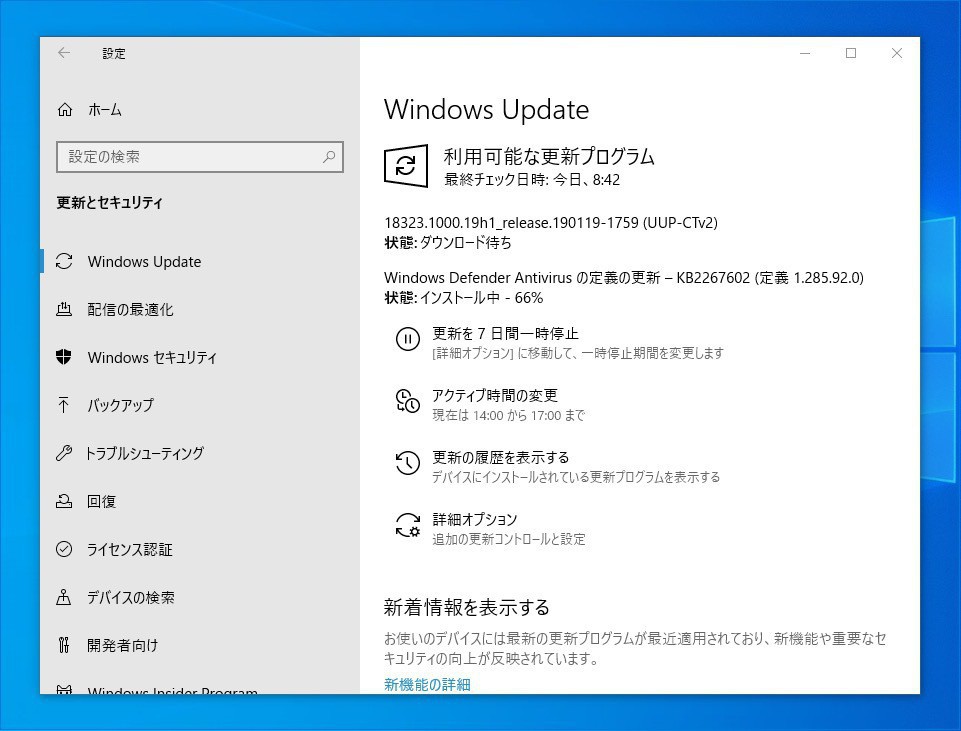This screenshot has height=731, width=961.
Task: Click the 配信の最適化 sidebar icon
Action: point(64,309)
